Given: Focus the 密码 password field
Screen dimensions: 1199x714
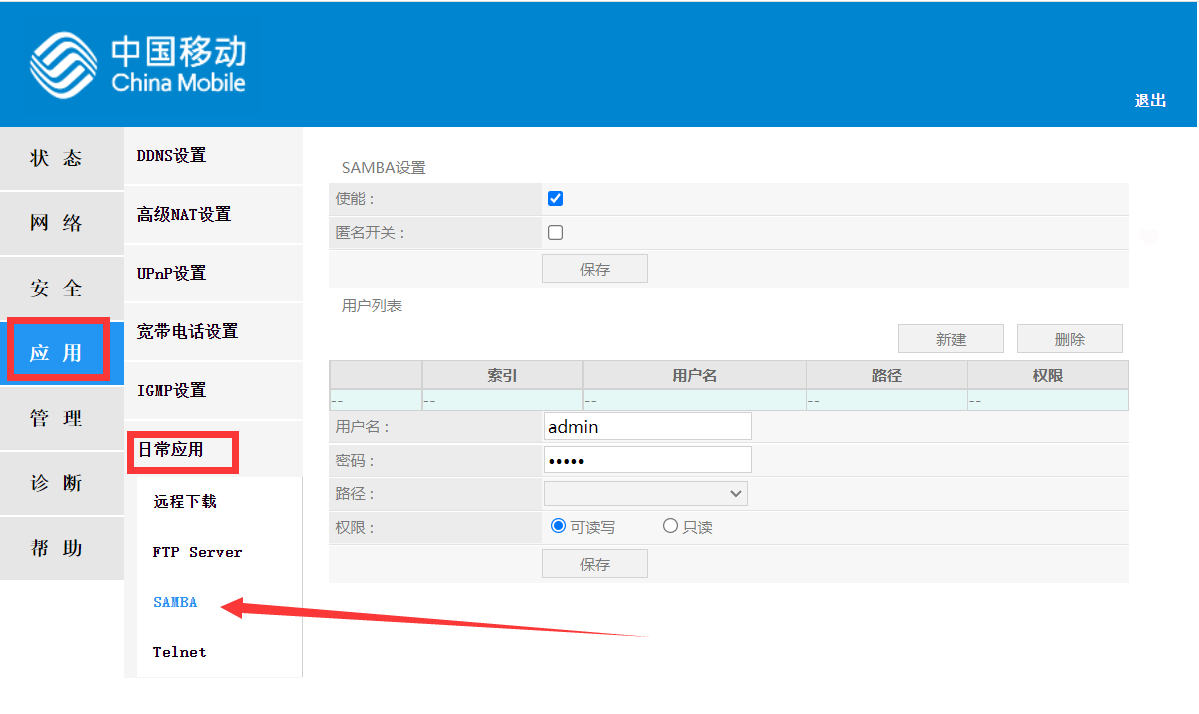Looking at the screenshot, I should 648,460.
